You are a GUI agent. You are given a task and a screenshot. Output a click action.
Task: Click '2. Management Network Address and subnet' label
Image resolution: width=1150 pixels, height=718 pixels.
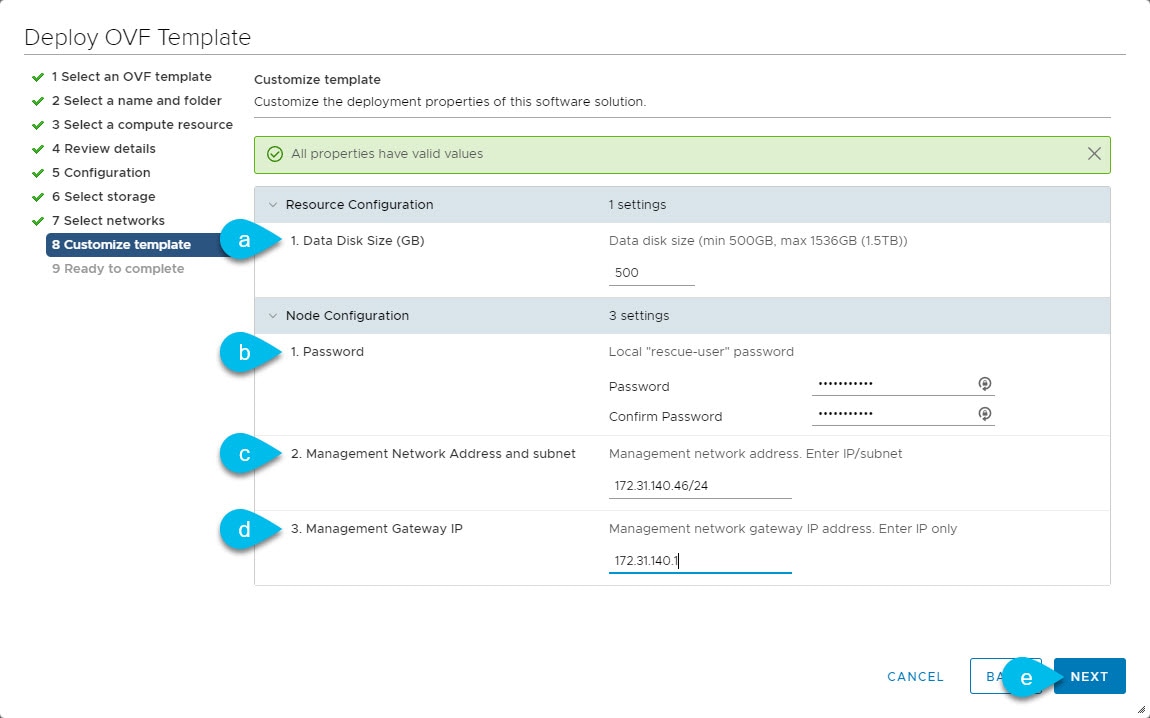click(x=433, y=454)
